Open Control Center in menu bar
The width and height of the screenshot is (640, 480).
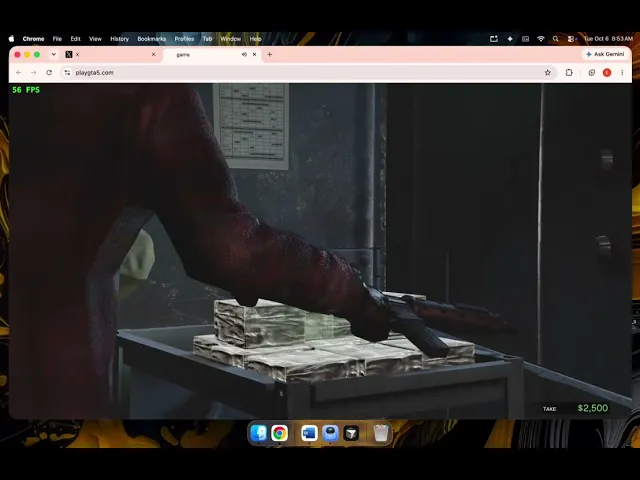(x=571, y=39)
